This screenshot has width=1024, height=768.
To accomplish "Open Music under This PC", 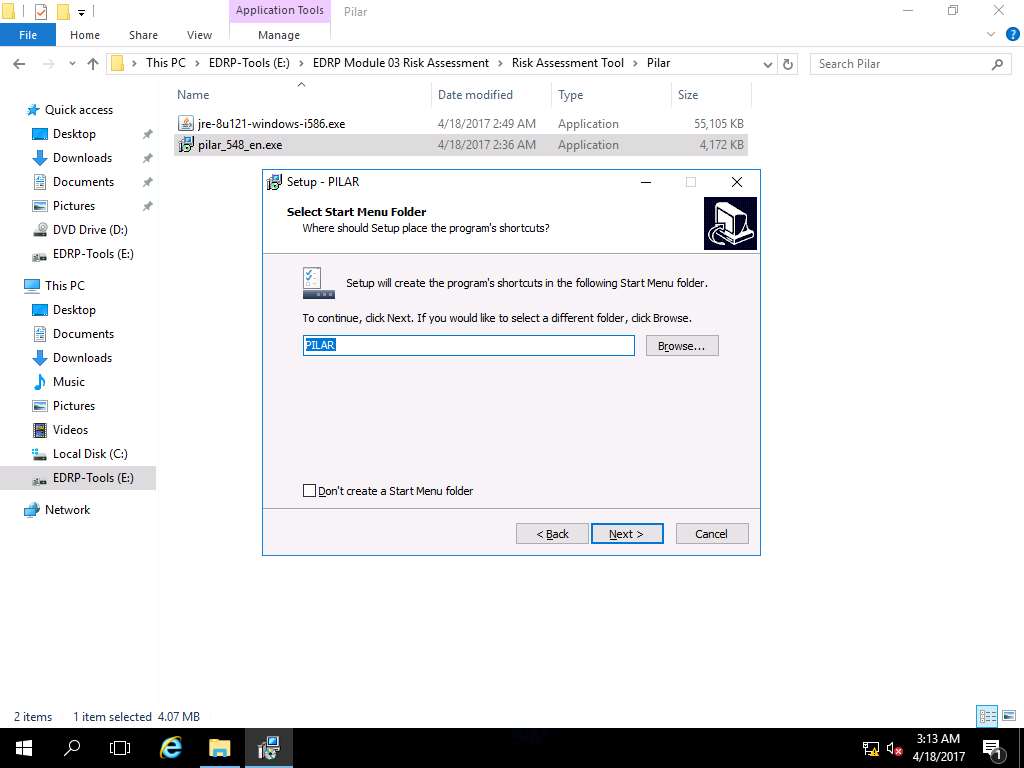I will (69, 381).
